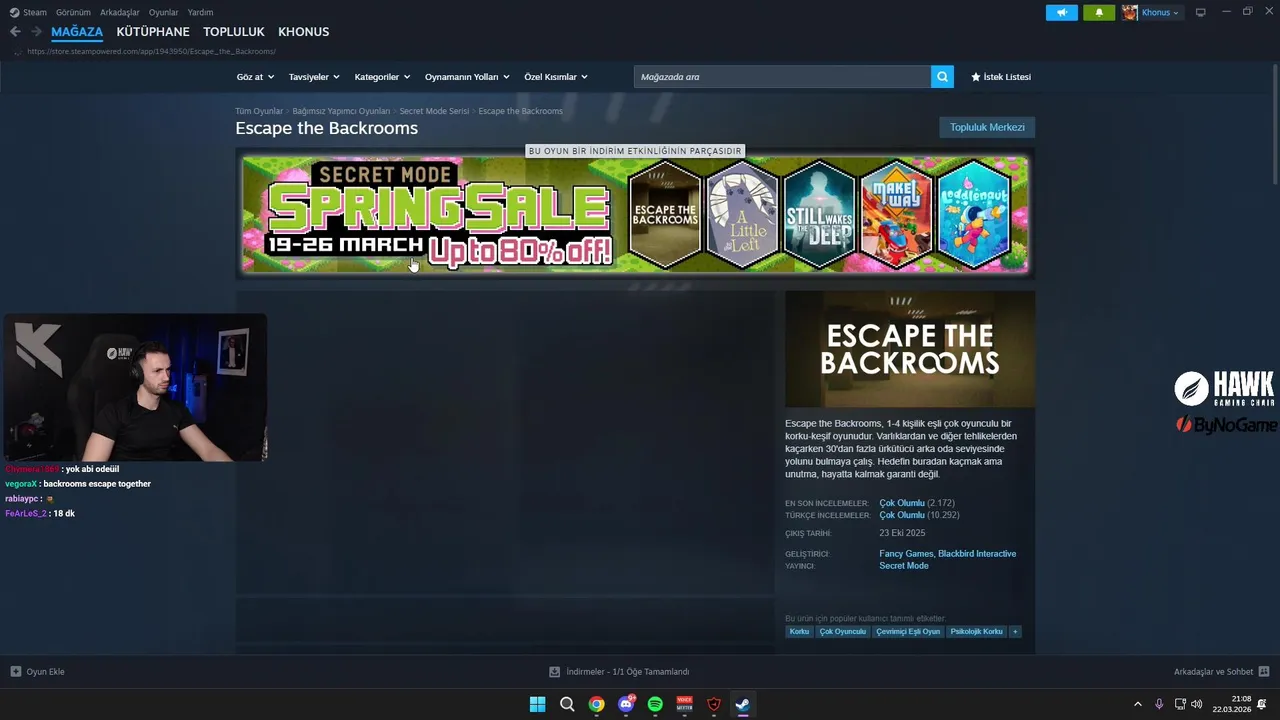Screen dimensions: 1280x720
Task: Click the blue announcements megaphone button
Action: 1062,12
